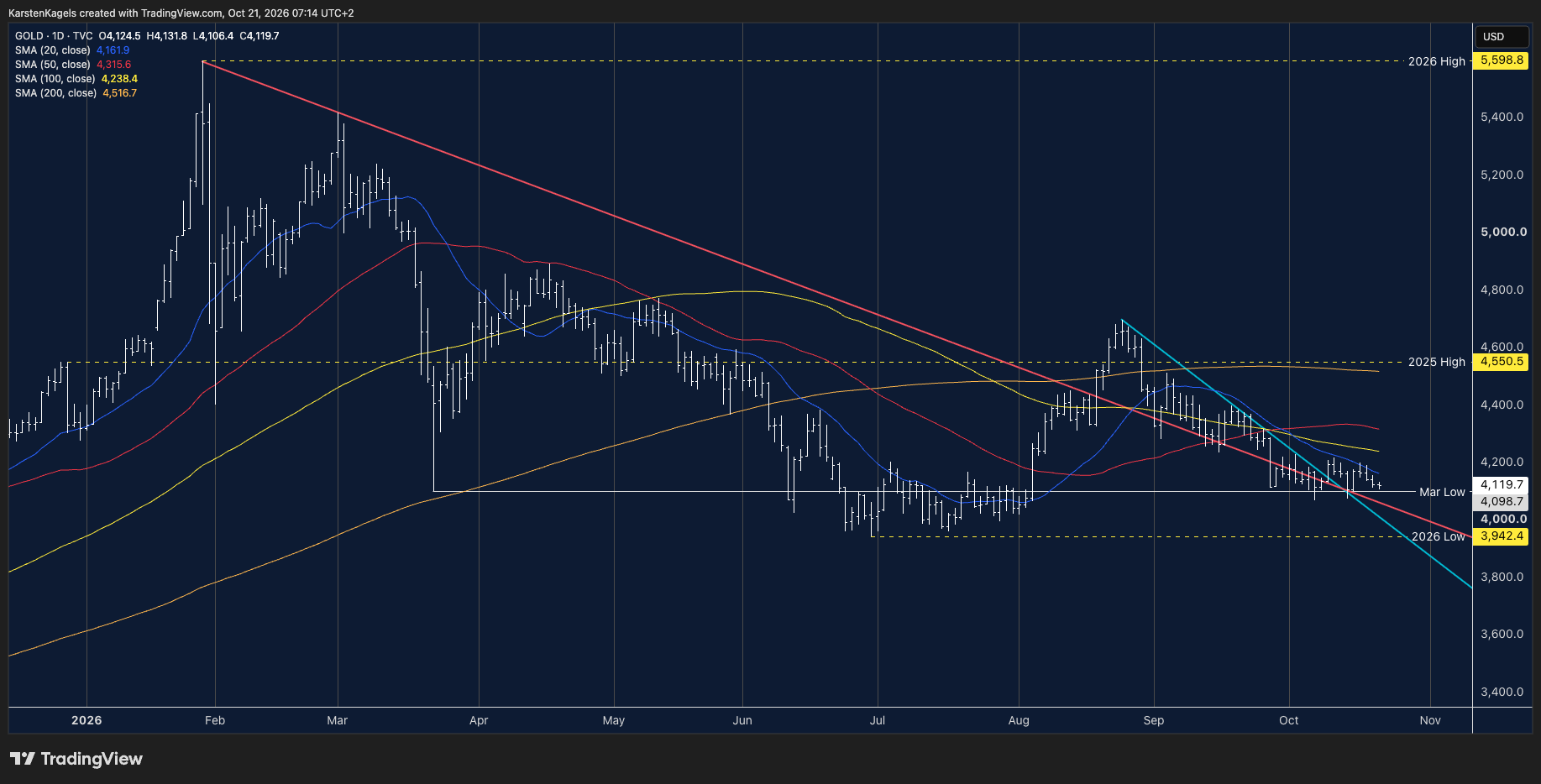Click the TradingView logo at bottom left
The image size is (1541, 784).
tap(76, 759)
